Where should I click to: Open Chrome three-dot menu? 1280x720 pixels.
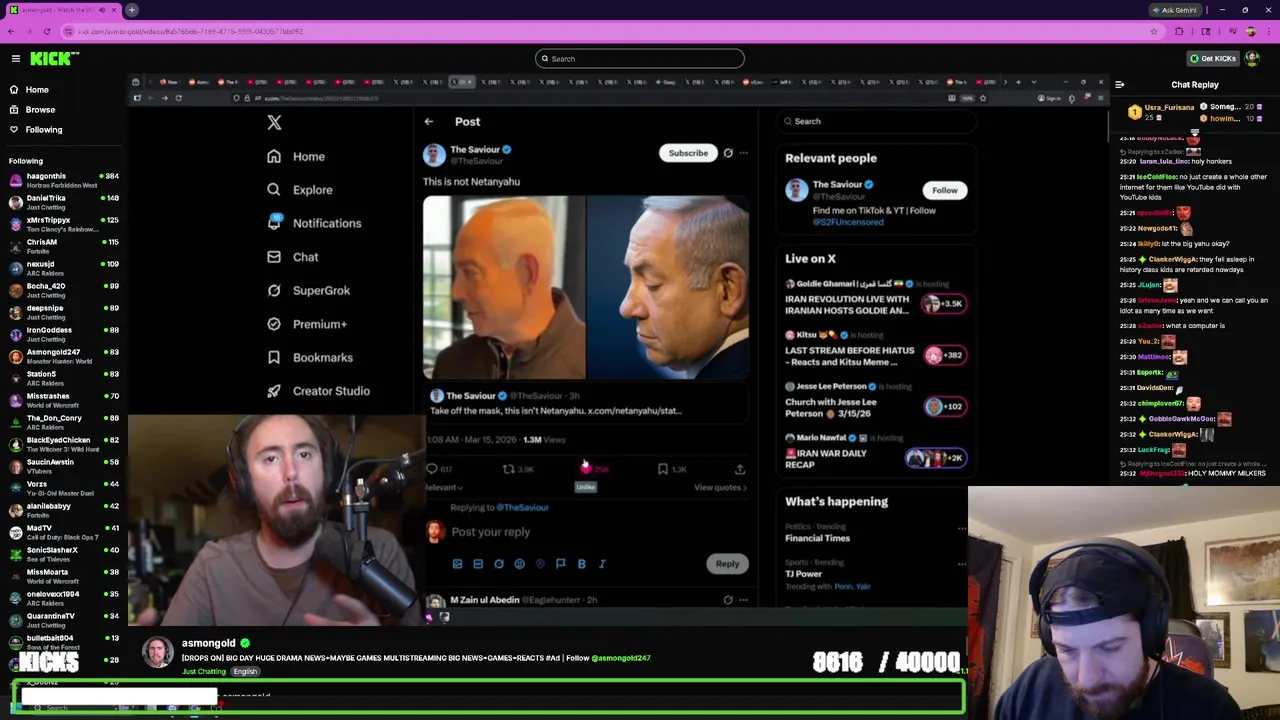(1268, 31)
